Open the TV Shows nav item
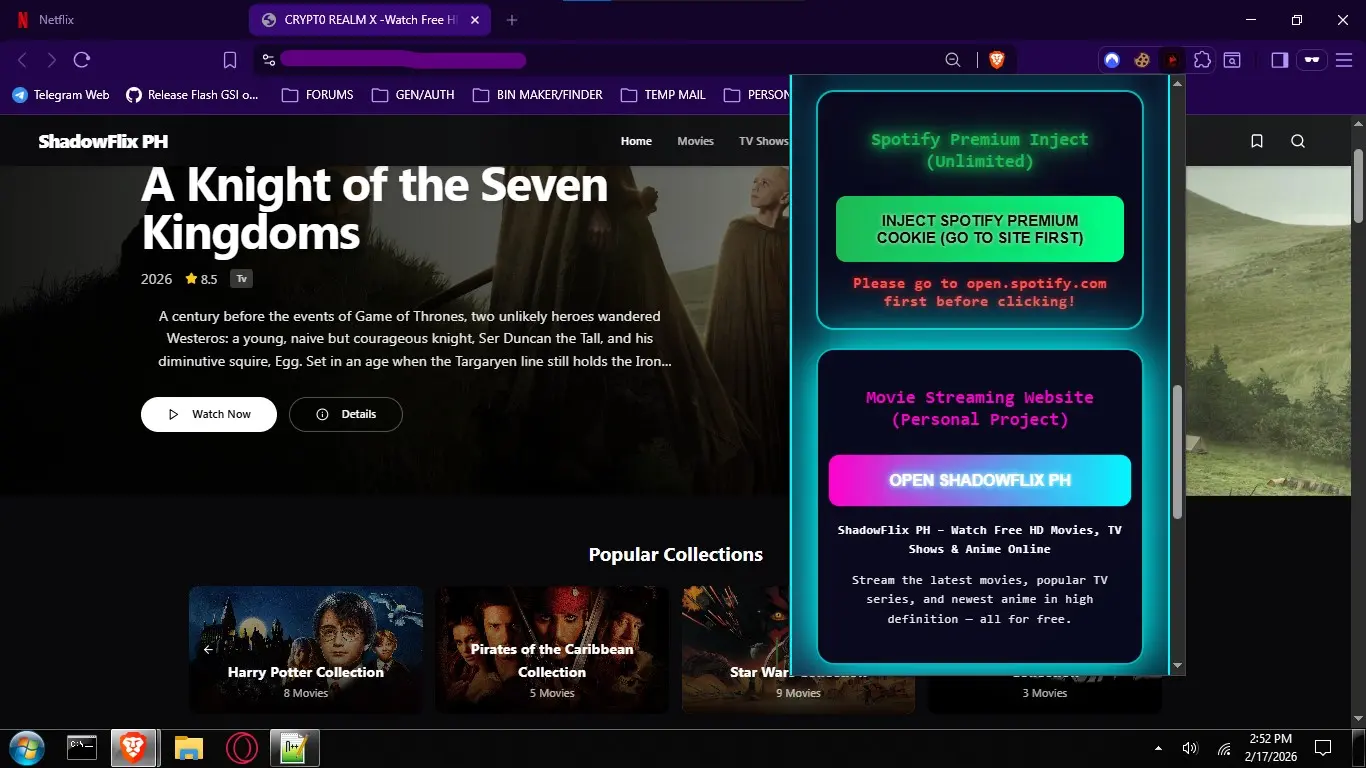Screen dimensions: 1366x768 coord(764,141)
